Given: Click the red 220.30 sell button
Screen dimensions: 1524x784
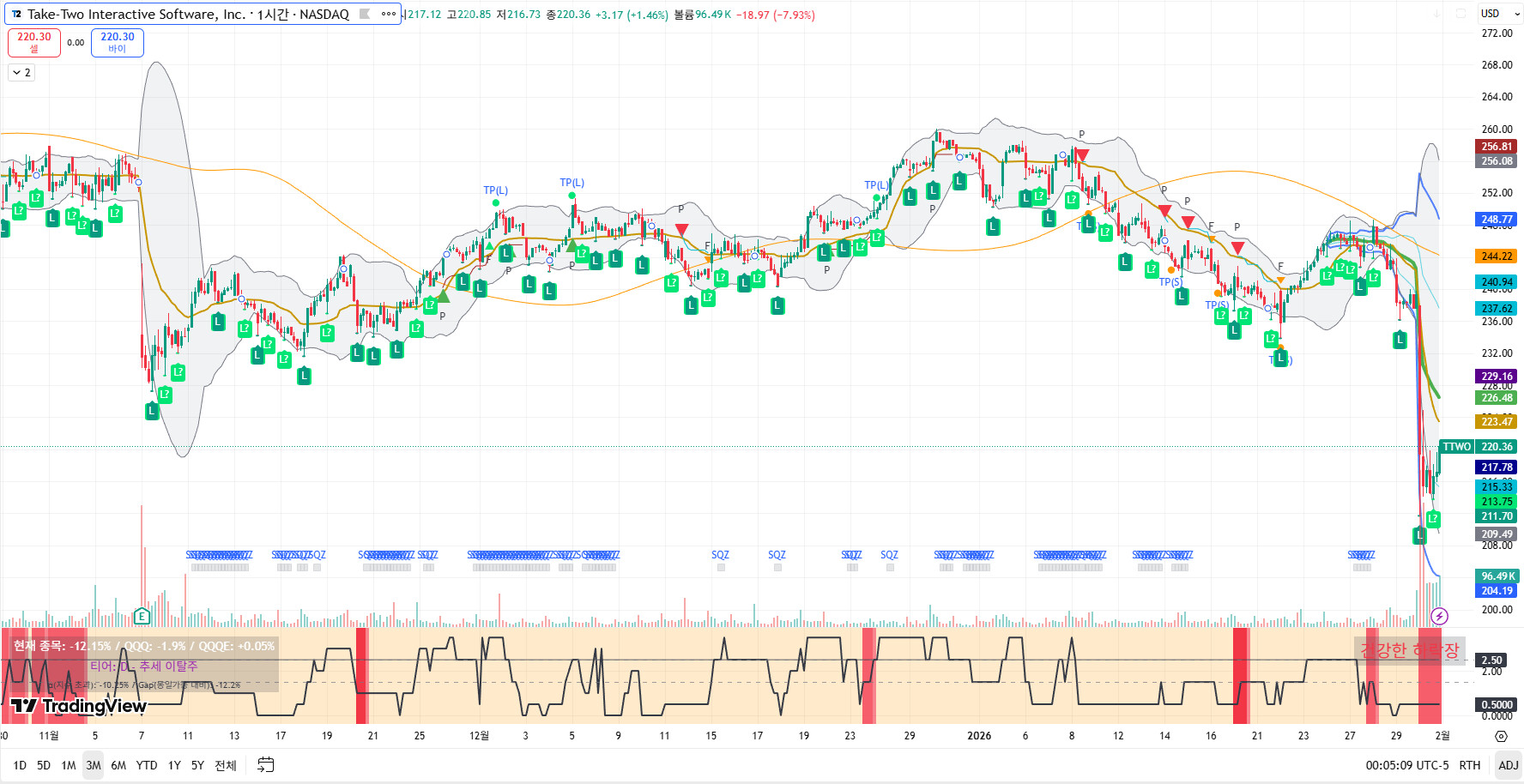Looking at the screenshot, I should point(34,42).
